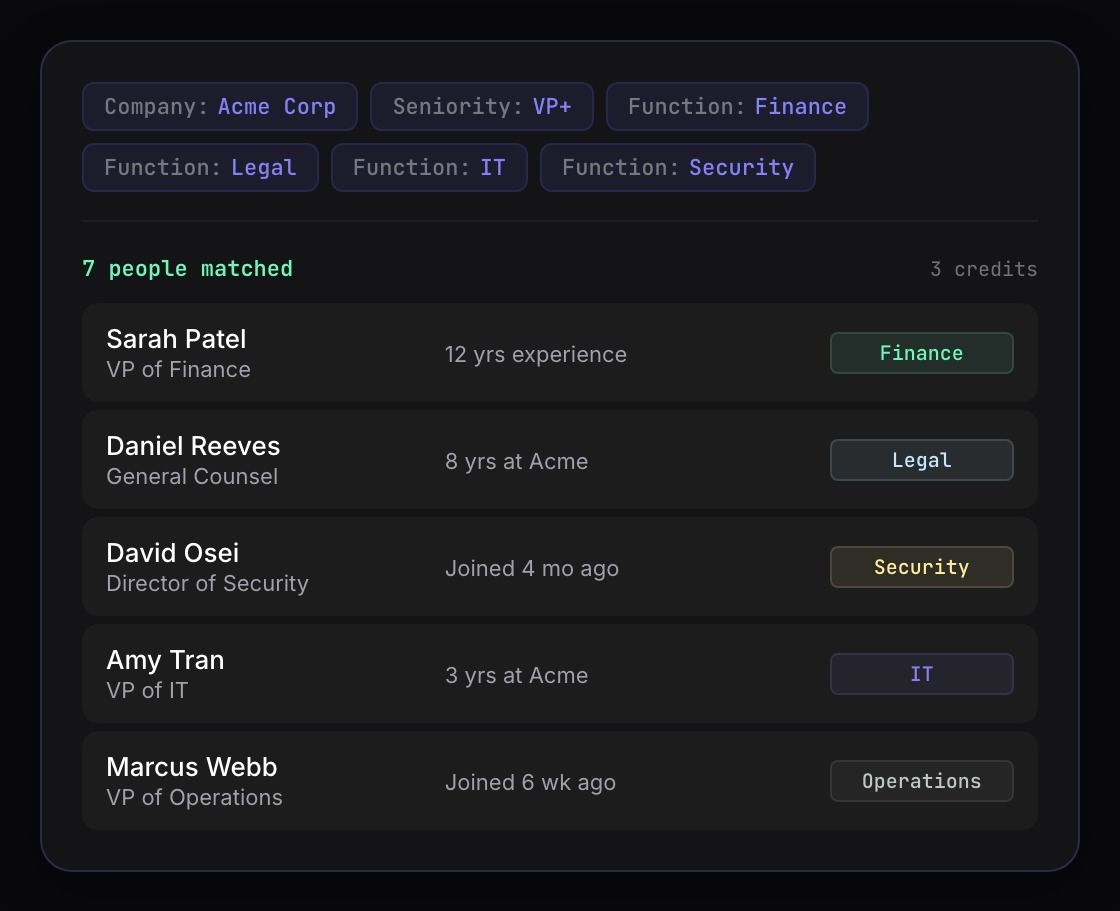Open Daniel Reeves' name
The width and height of the screenshot is (1120, 911).
click(x=193, y=446)
